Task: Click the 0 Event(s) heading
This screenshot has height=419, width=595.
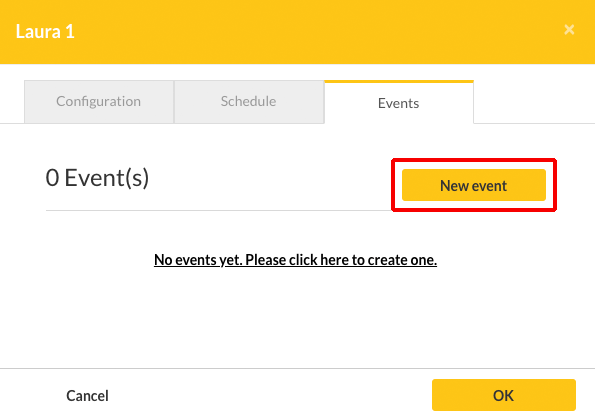Action: click(97, 178)
